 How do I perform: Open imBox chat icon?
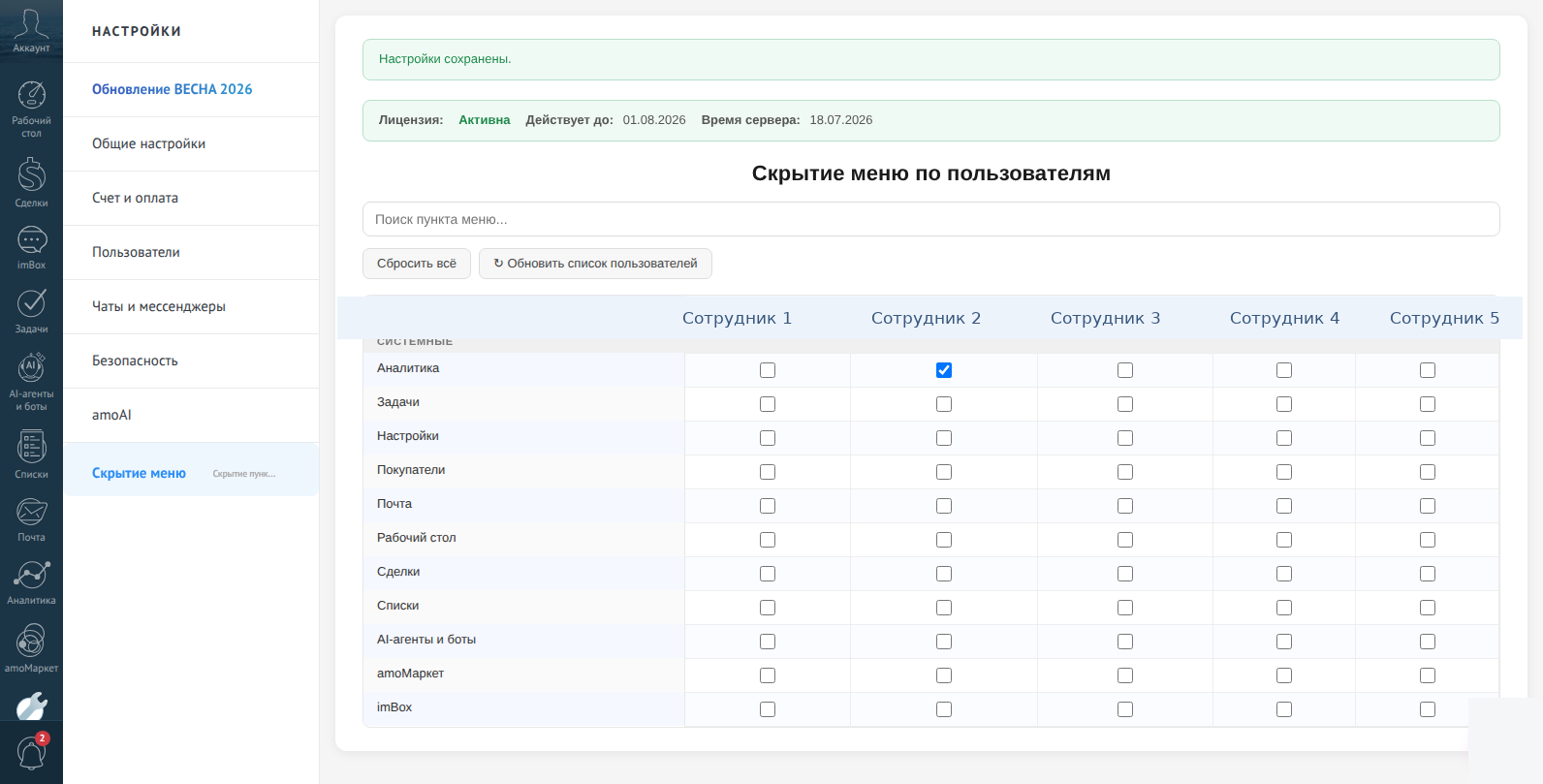(x=31, y=247)
